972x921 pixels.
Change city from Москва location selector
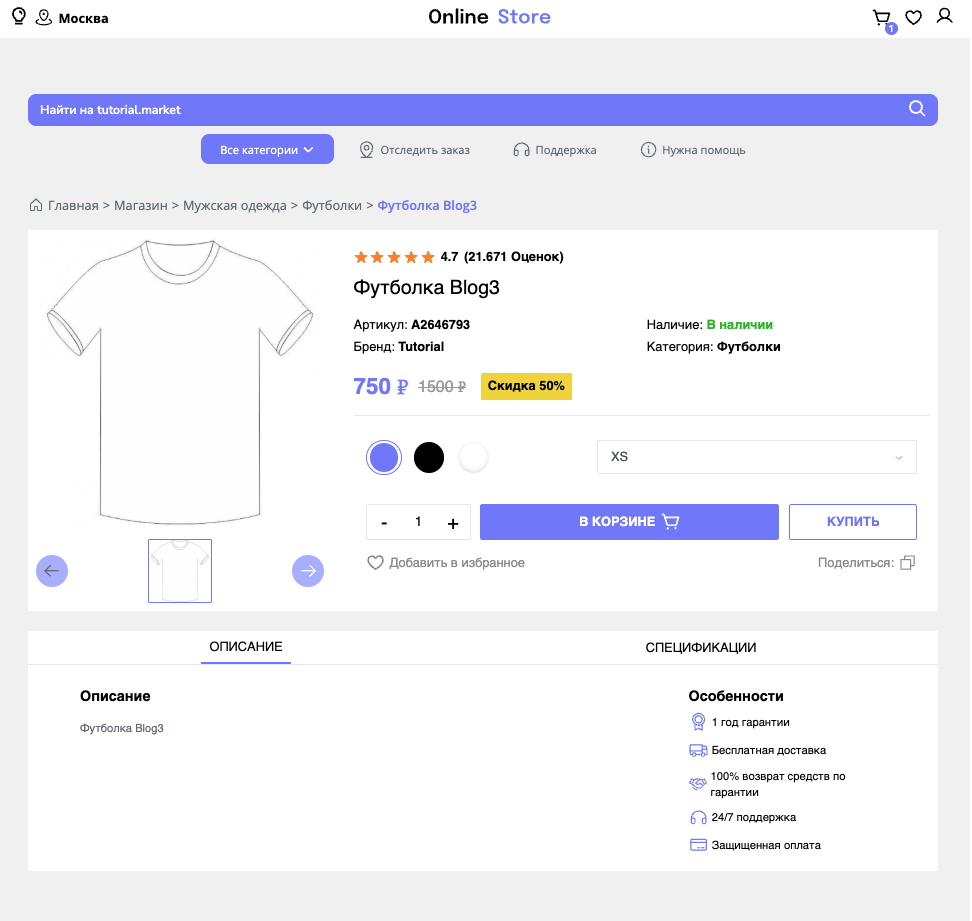click(x=72, y=18)
